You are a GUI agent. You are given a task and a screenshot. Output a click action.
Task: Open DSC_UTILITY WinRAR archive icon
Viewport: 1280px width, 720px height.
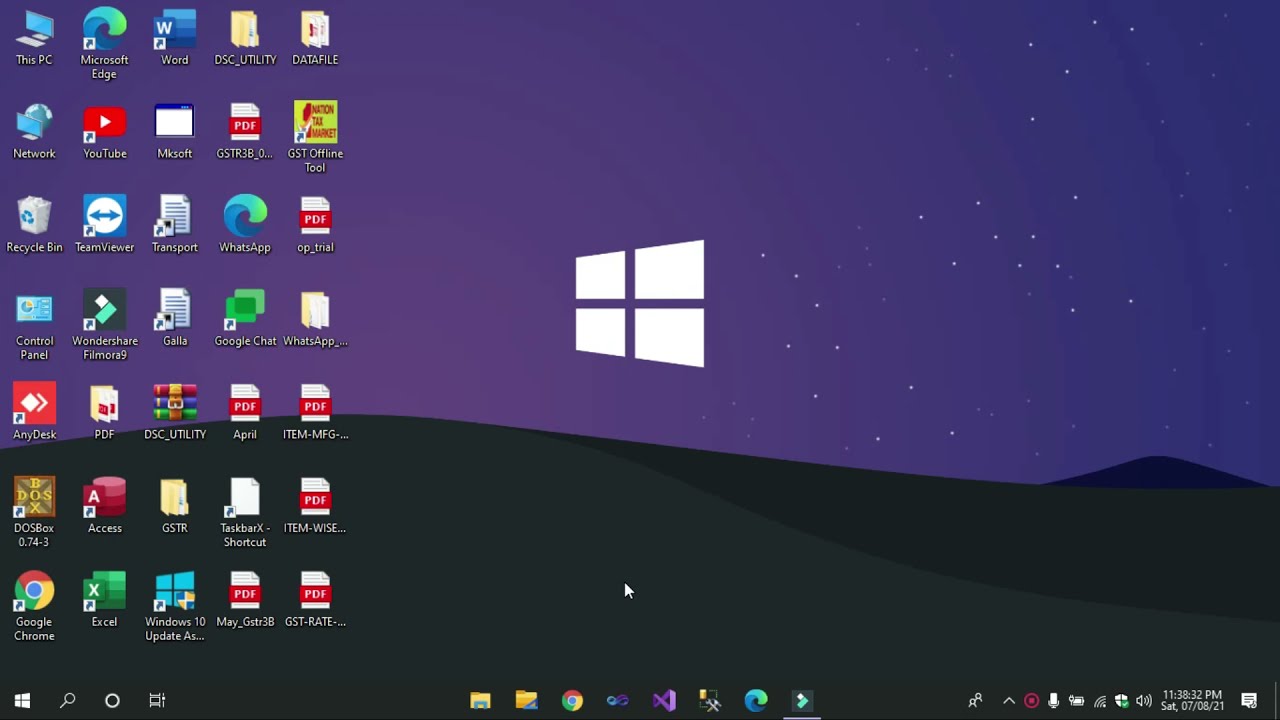(x=175, y=412)
